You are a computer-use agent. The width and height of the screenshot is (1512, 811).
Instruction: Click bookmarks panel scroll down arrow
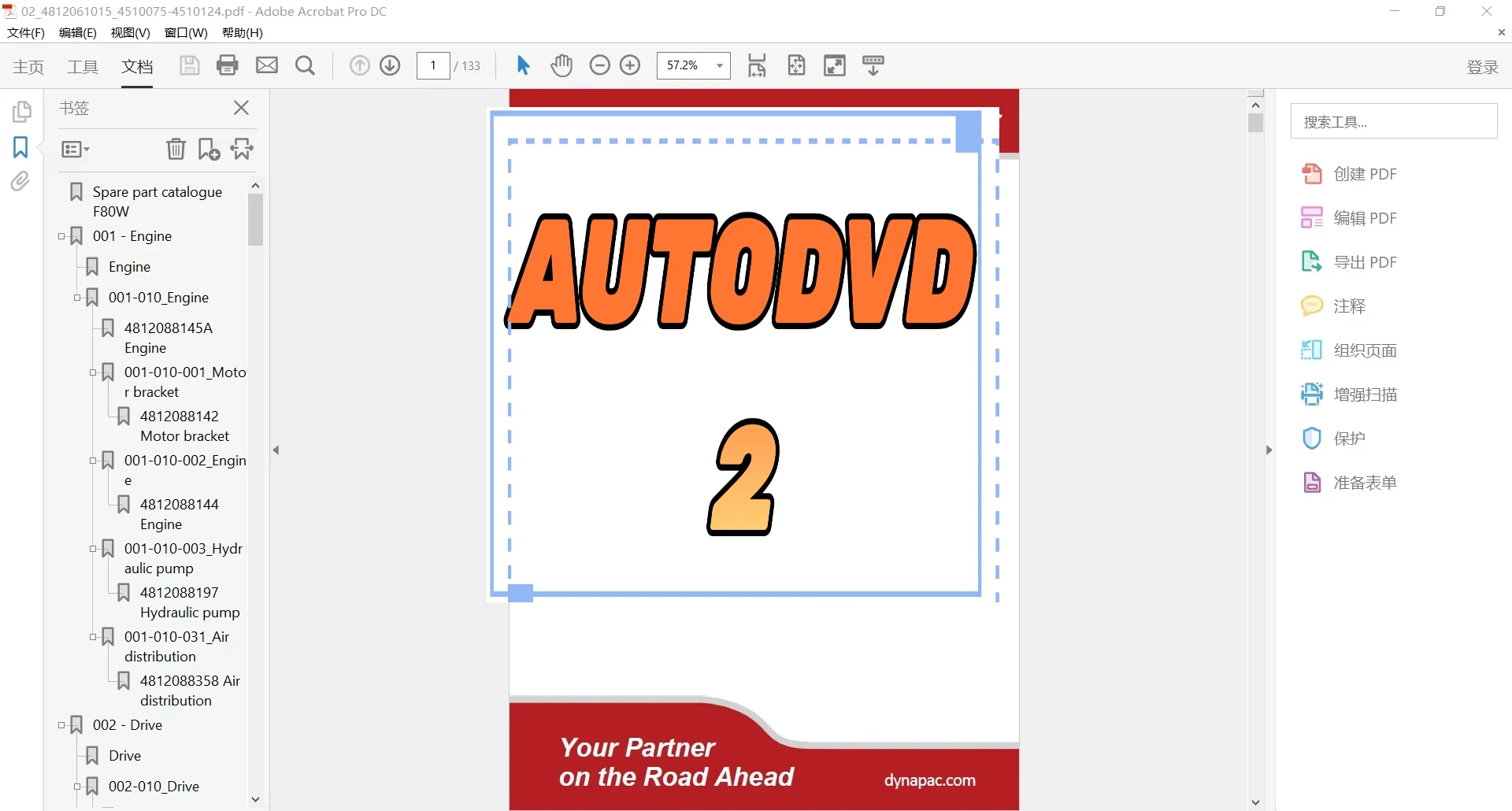pos(255,799)
